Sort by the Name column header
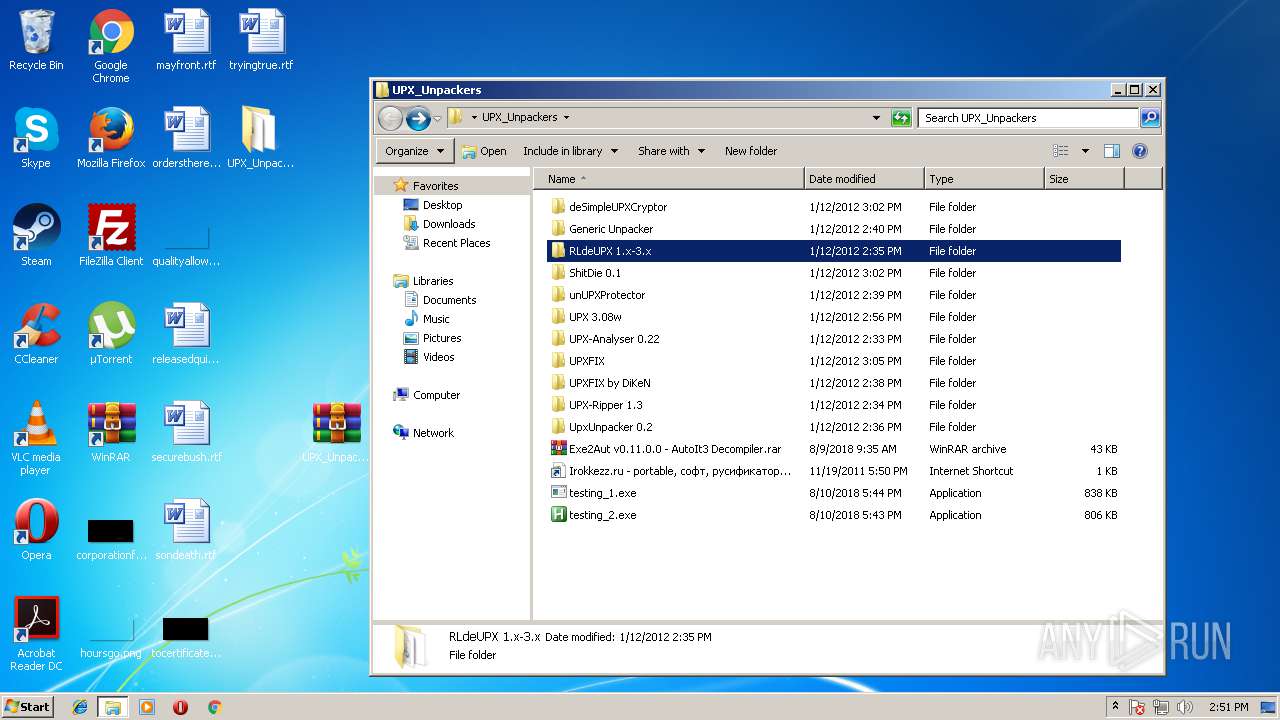Viewport: 1280px width, 720px height. pyautogui.click(x=669, y=179)
